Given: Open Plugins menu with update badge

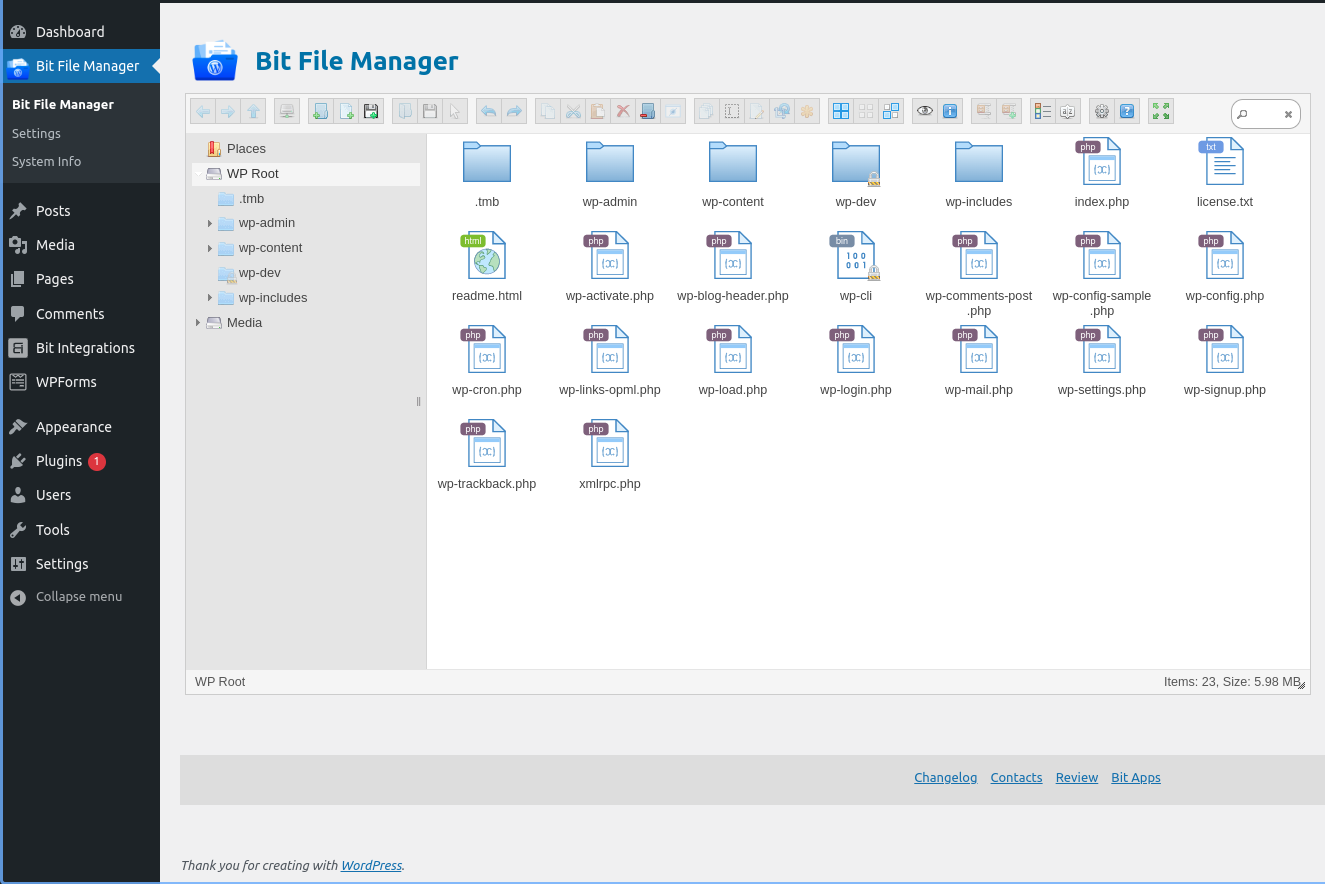Looking at the screenshot, I should tap(80, 461).
